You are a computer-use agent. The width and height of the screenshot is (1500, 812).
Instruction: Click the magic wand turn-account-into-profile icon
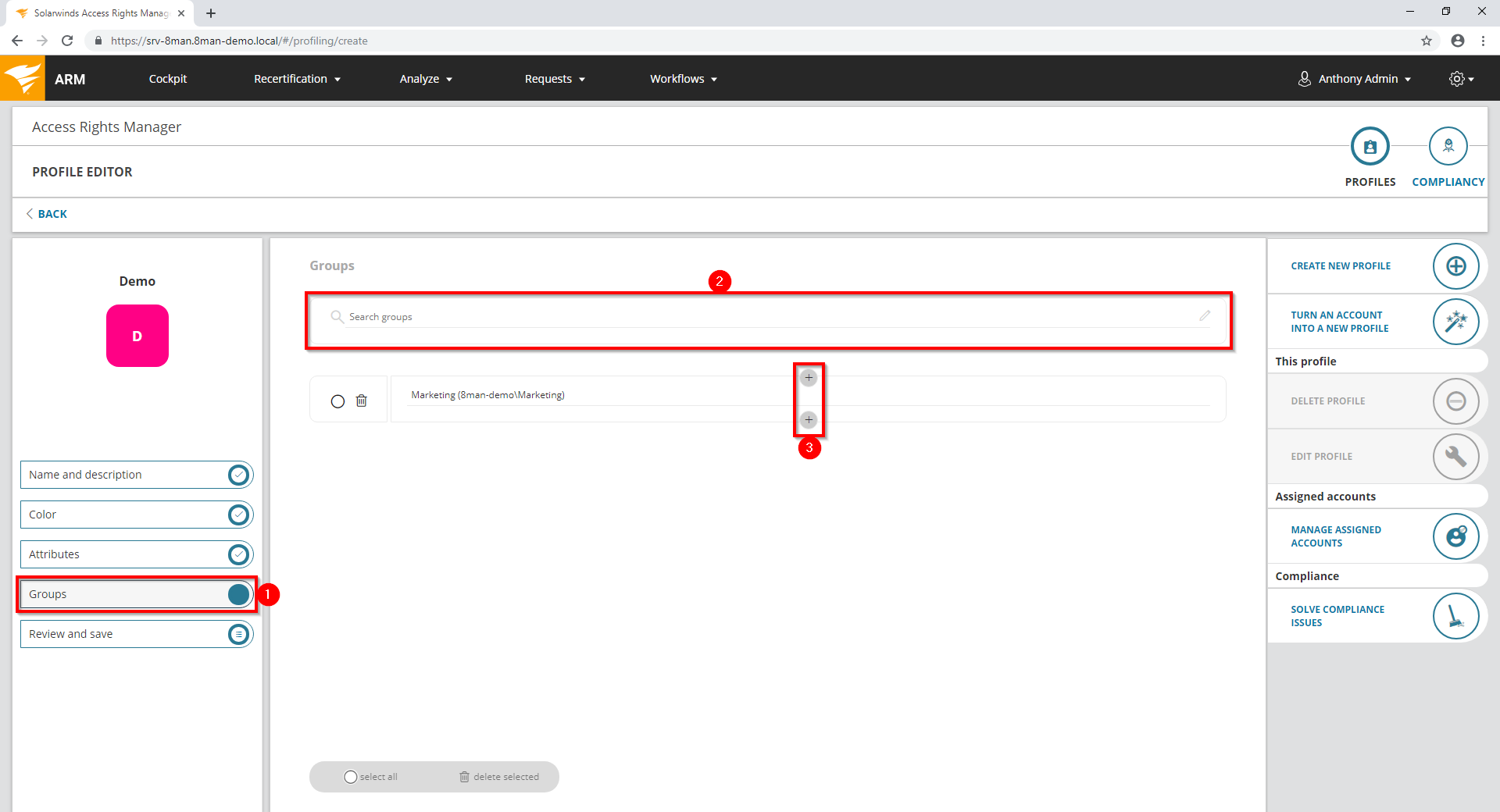1455,322
